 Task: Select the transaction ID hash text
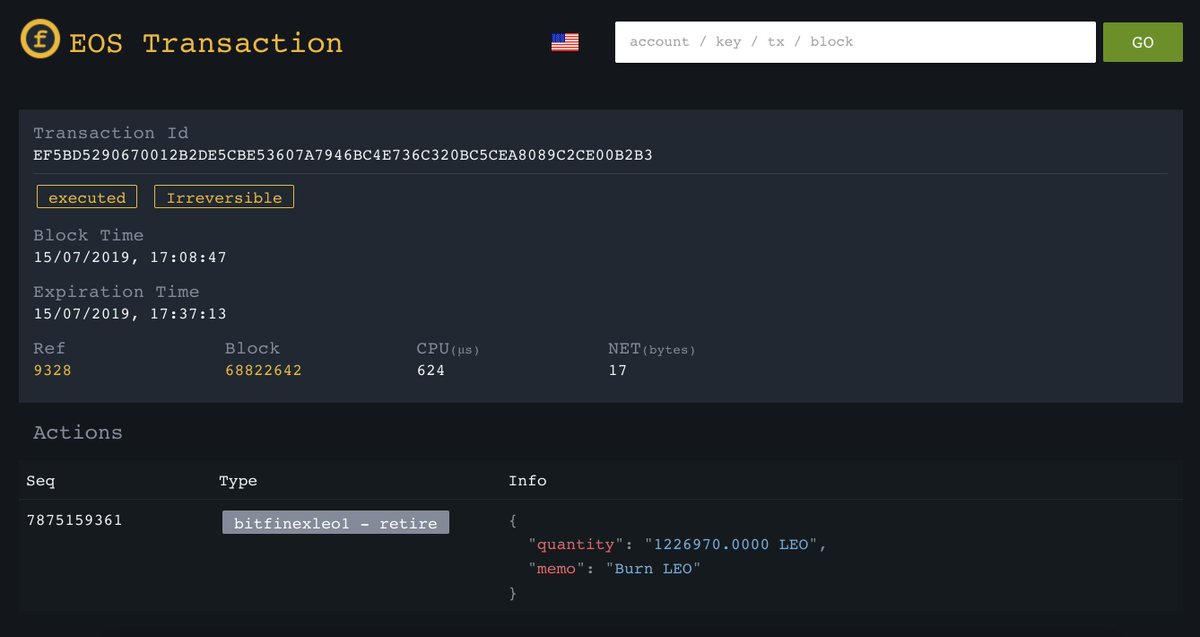pos(343,155)
